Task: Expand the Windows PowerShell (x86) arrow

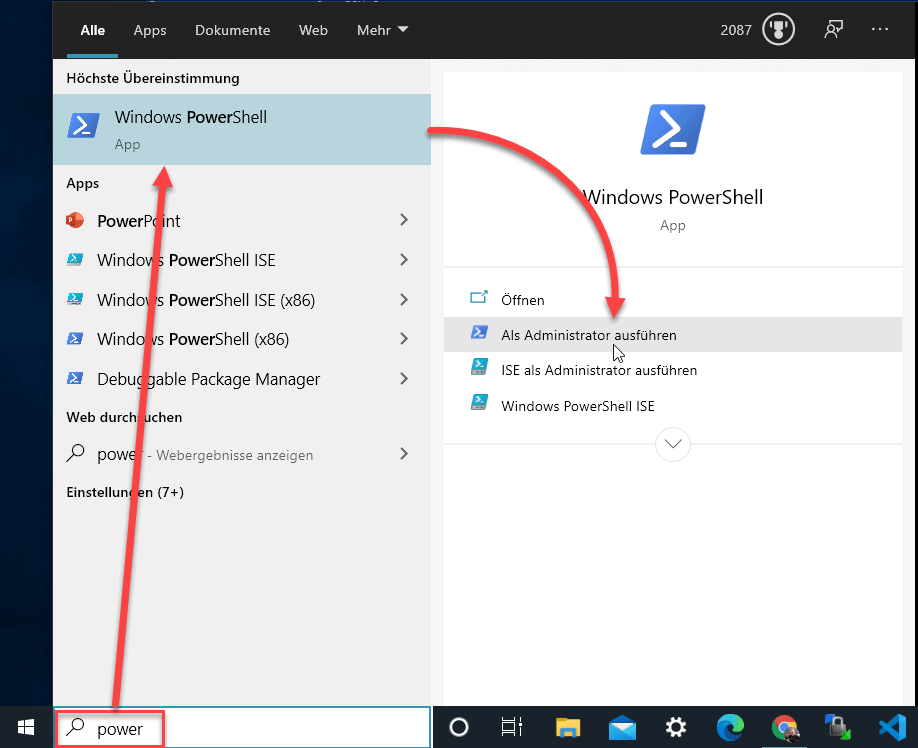Action: (x=404, y=339)
